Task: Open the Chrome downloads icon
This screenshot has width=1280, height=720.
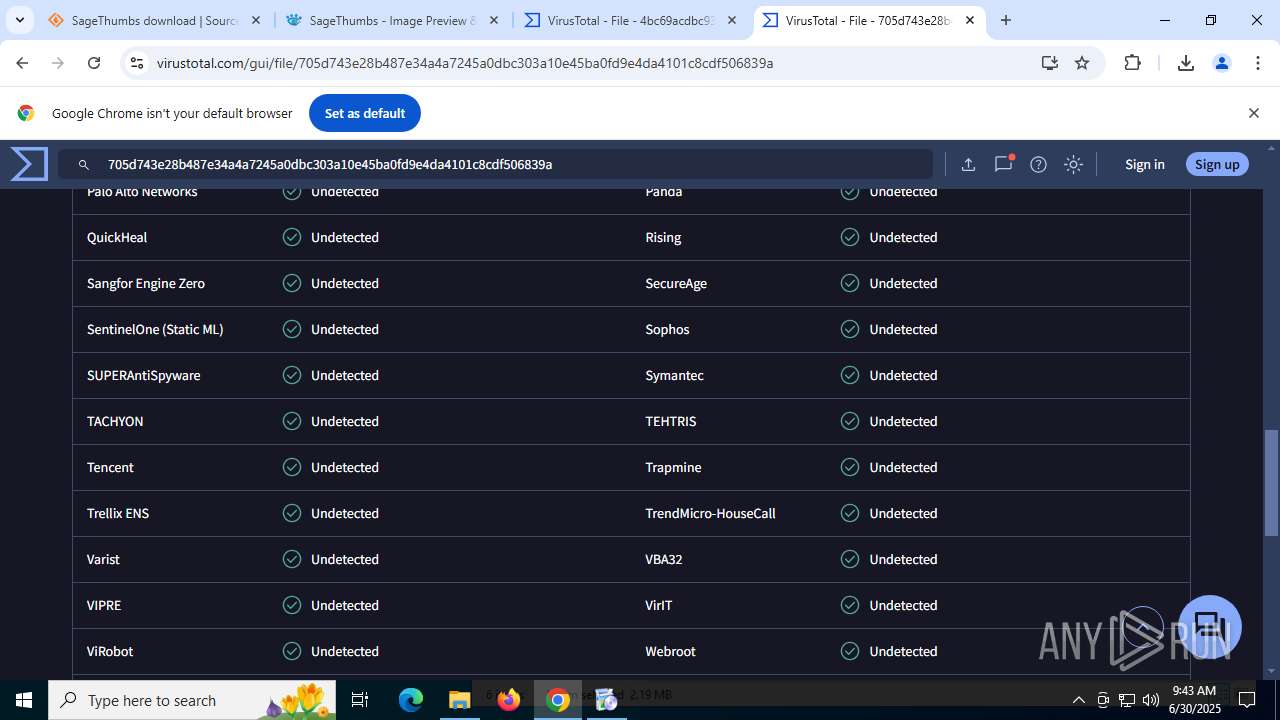Action: click(x=1186, y=63)
